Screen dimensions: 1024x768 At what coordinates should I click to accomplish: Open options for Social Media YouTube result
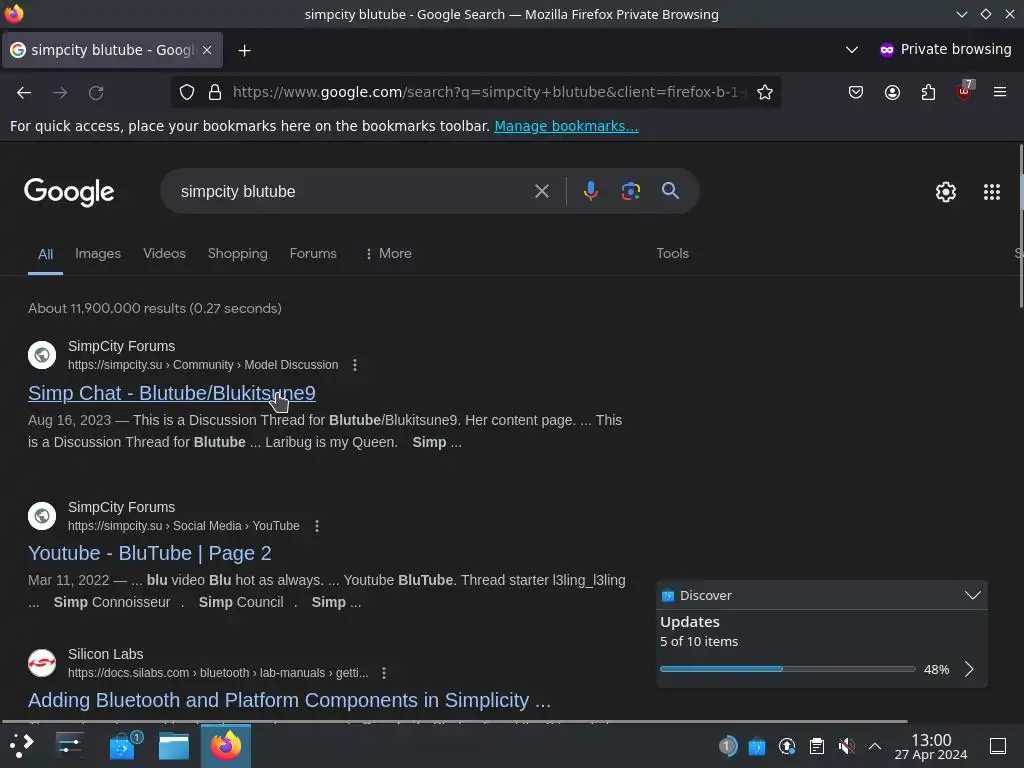tap(317, 526)
